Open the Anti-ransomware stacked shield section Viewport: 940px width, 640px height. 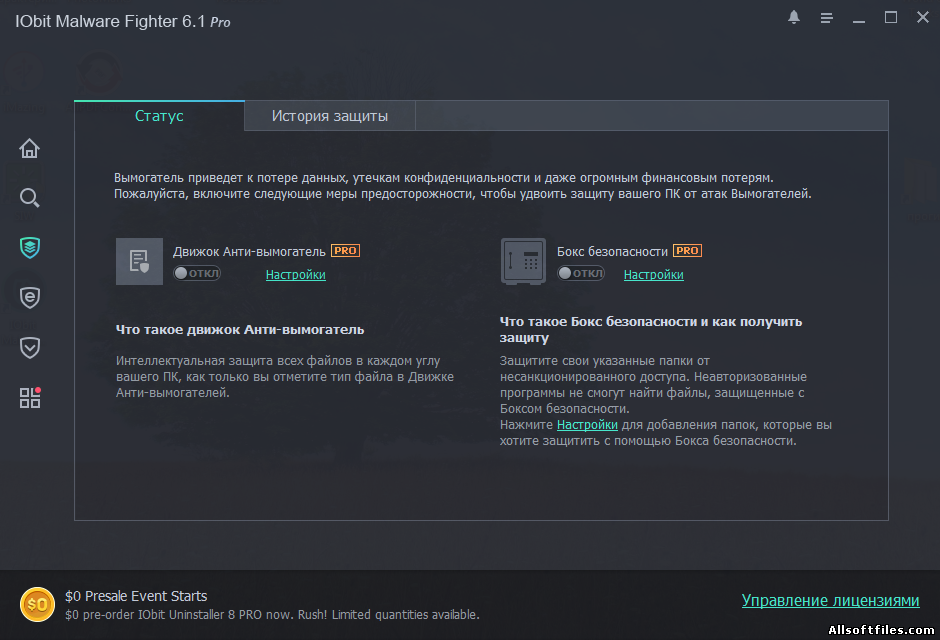[29, 247]
